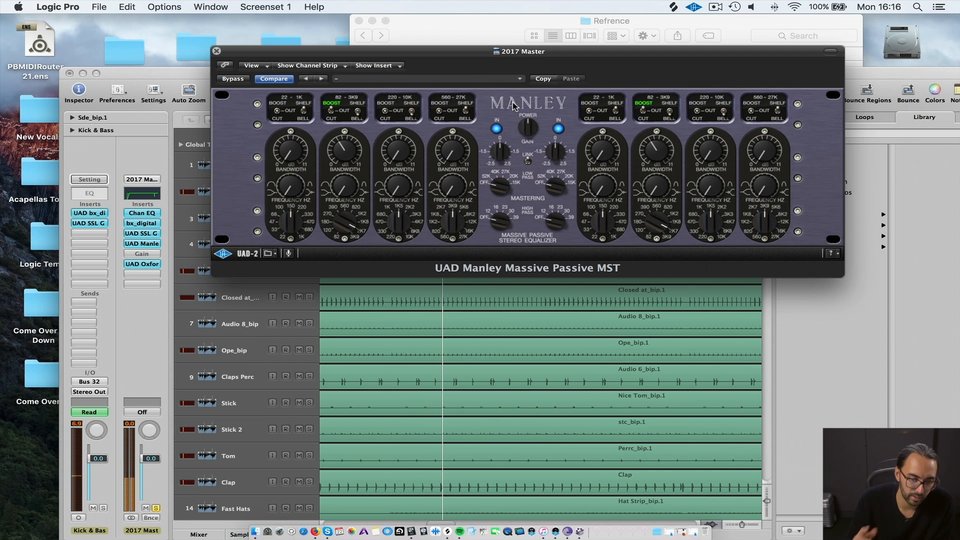
Task: Toggle the plugin Bypass button
Action: pyautogui.click(x=233, y=78)
